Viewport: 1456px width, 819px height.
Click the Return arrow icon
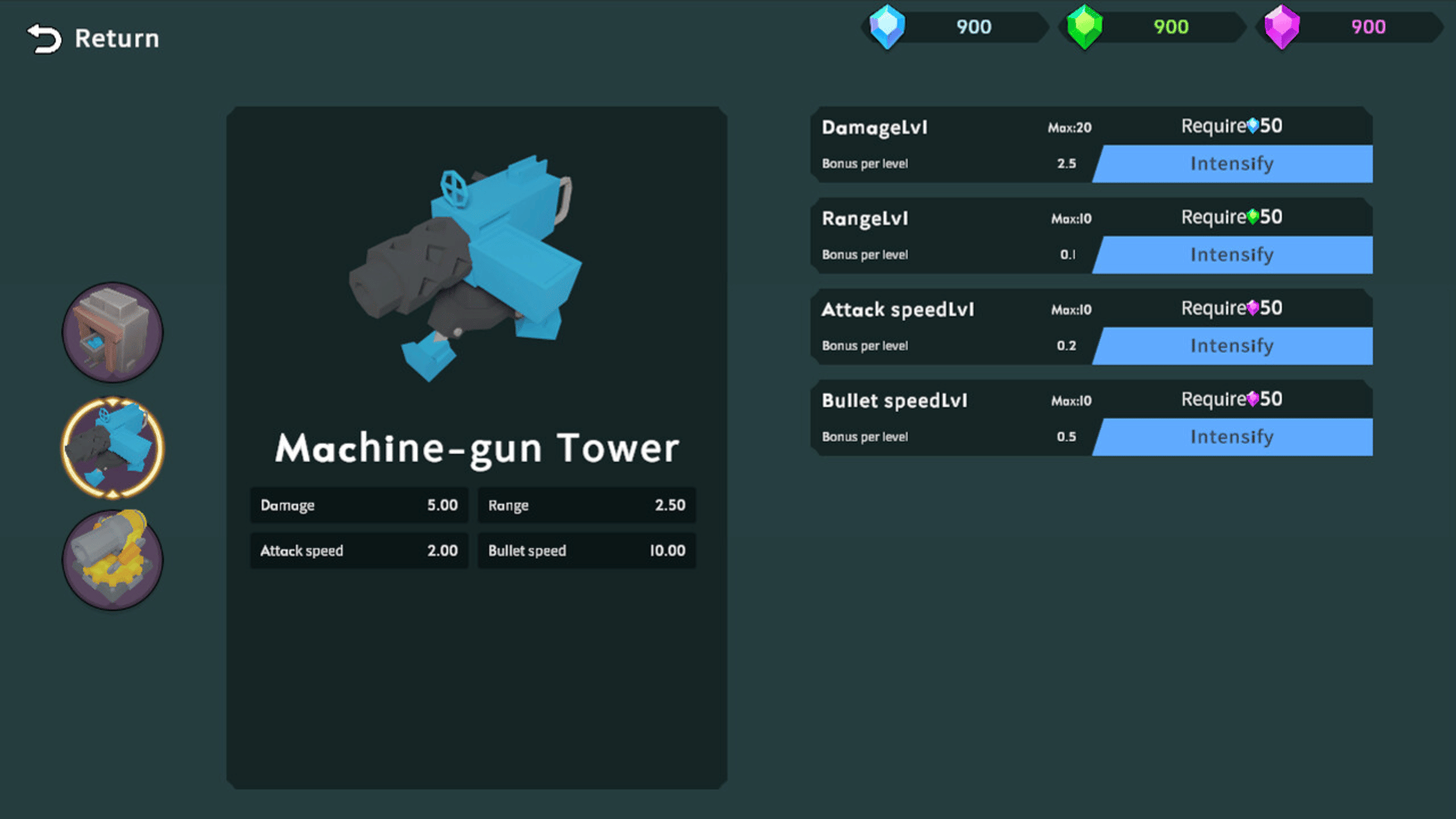(x=44, y=39)
